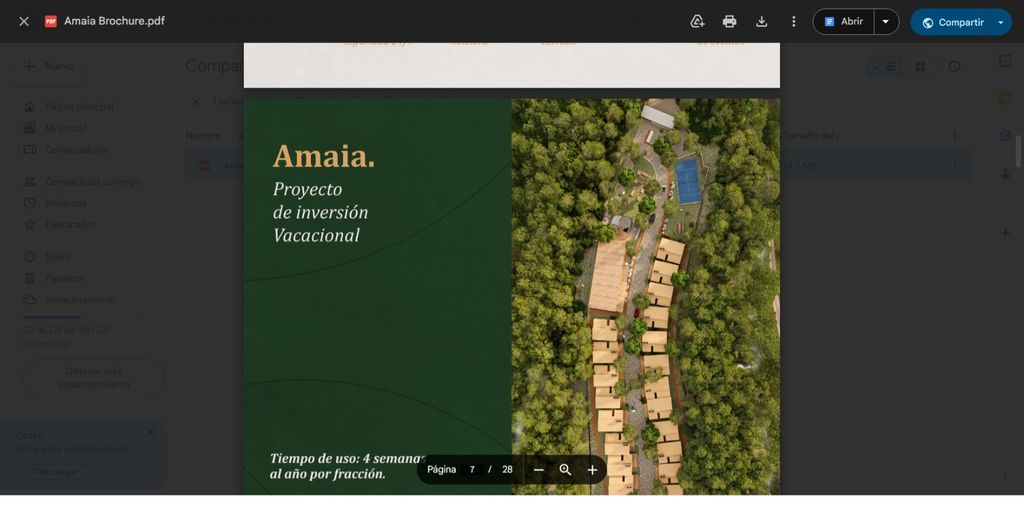Print the Amaia Brochure PDF
This screenshot has height=511, width=1024.
click(729, 22)
